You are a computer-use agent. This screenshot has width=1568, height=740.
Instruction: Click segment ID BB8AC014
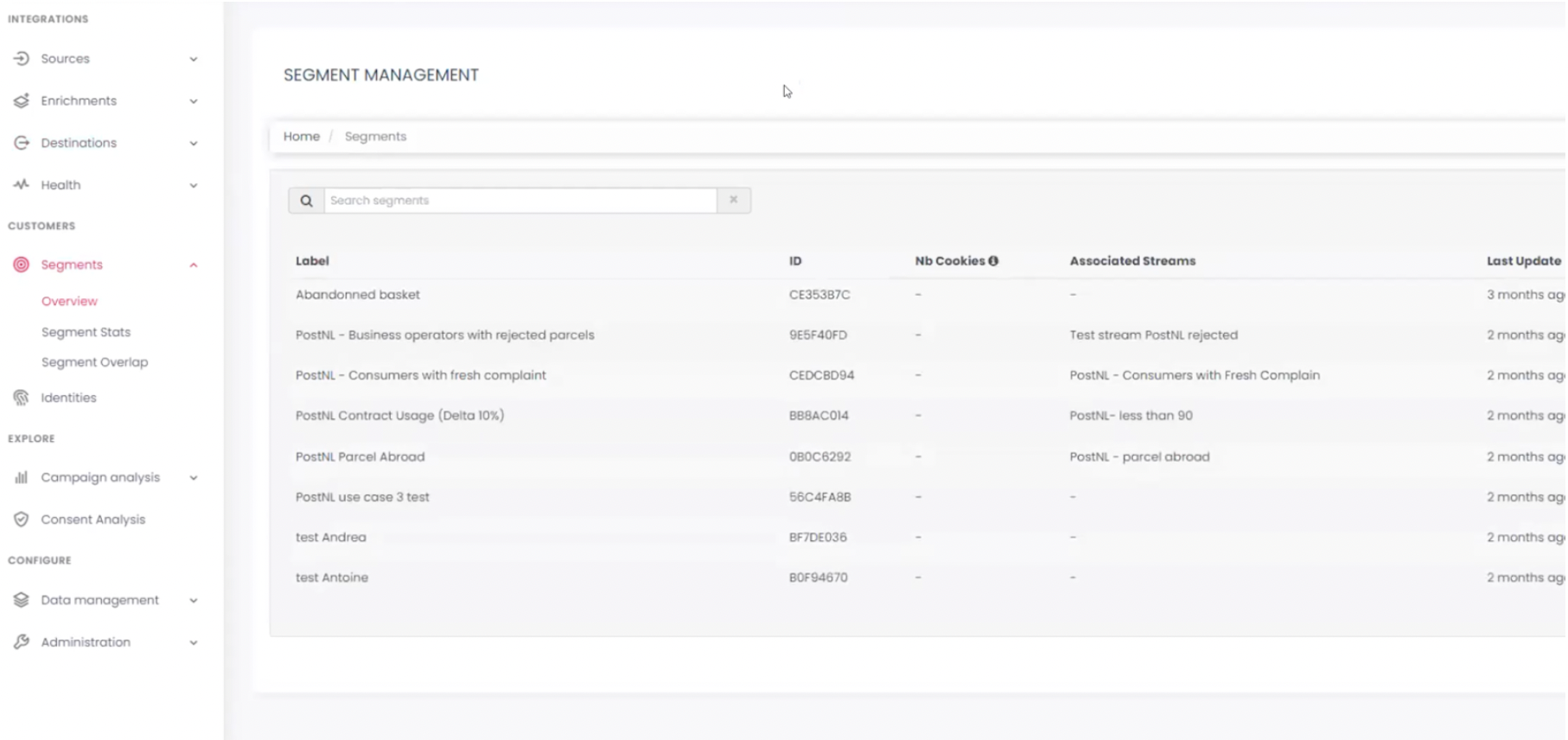pyautogui.click(x=819, y=416)
